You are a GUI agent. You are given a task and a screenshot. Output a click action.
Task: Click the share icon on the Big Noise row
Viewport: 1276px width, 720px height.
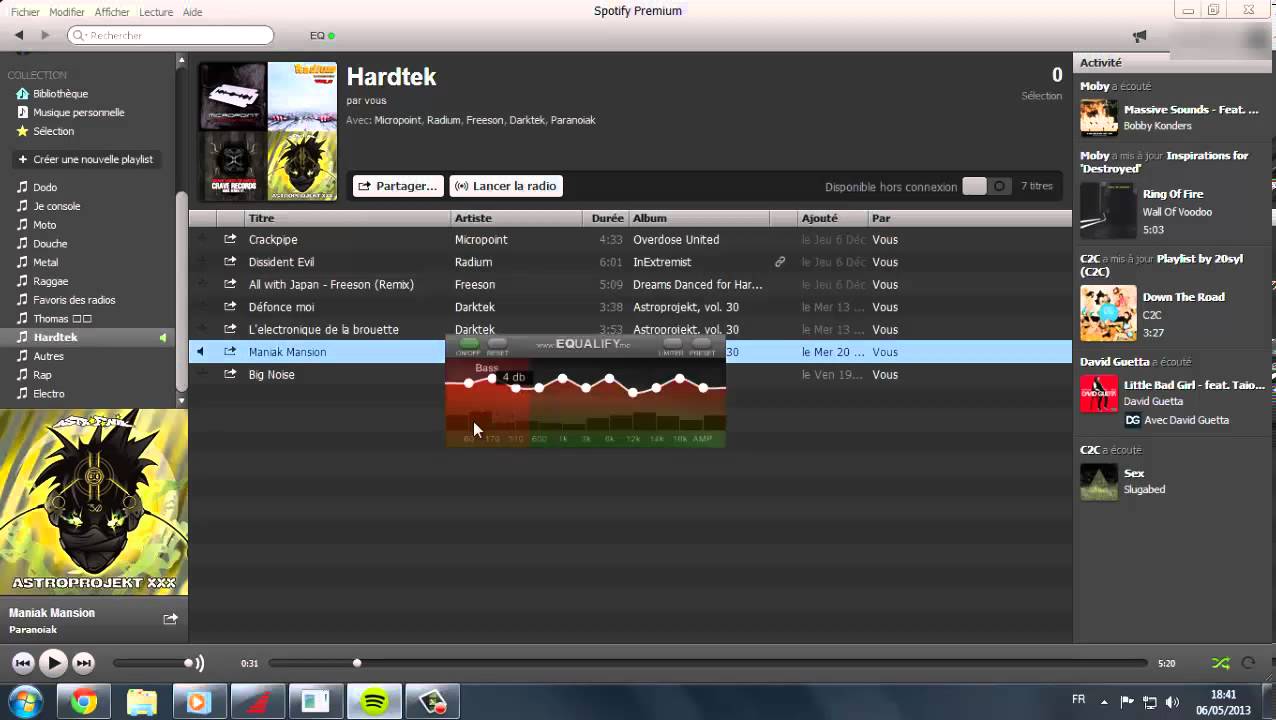230,374
